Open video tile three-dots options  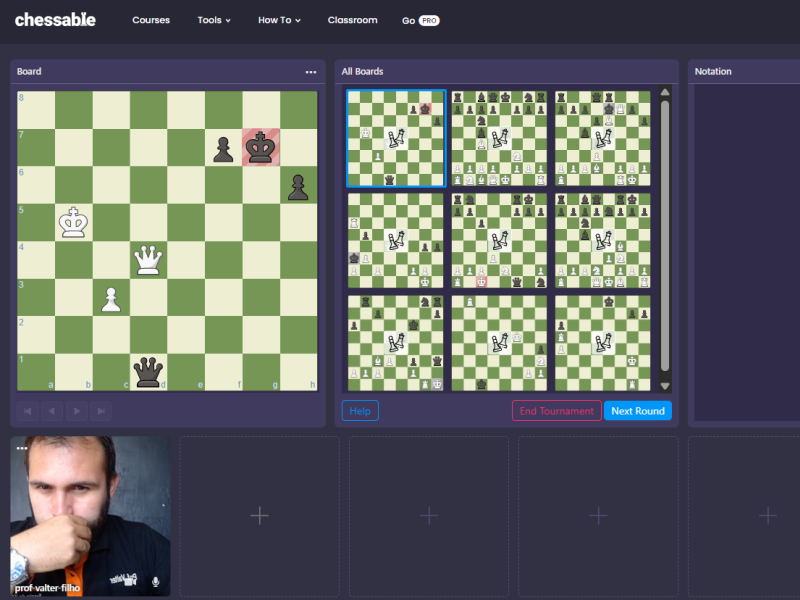pos(21,448)
